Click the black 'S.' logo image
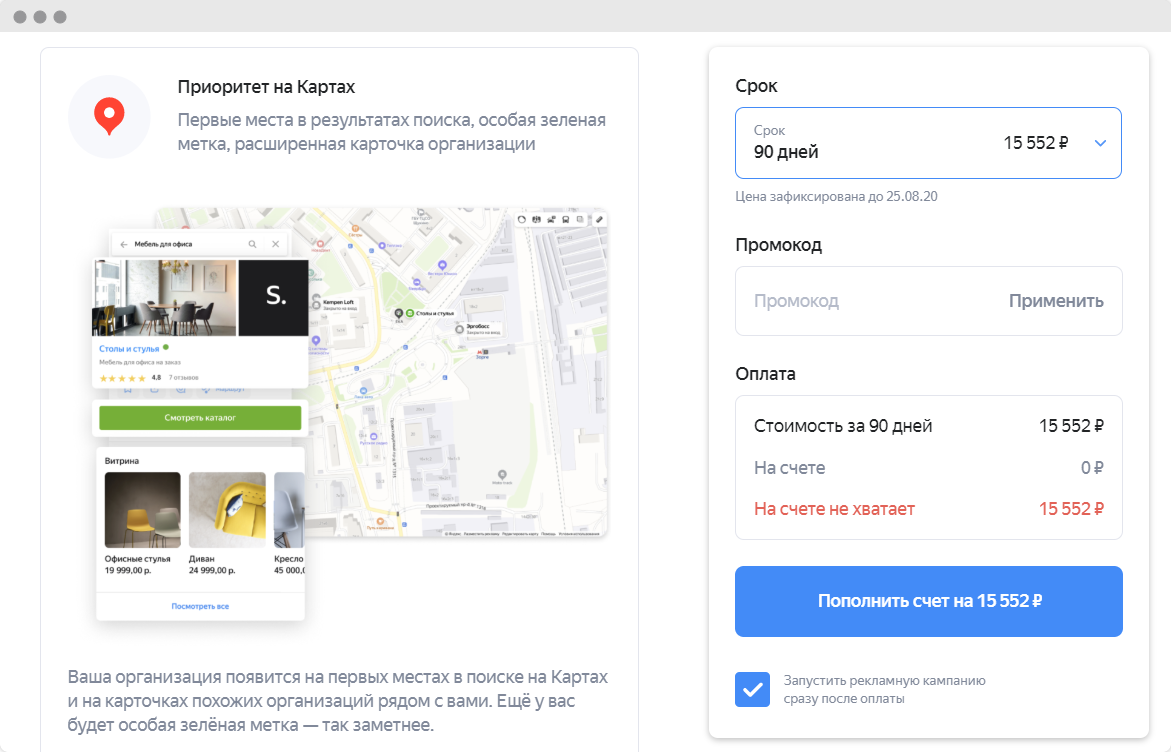Screen dimensions: 1171x752 [273, 298]
